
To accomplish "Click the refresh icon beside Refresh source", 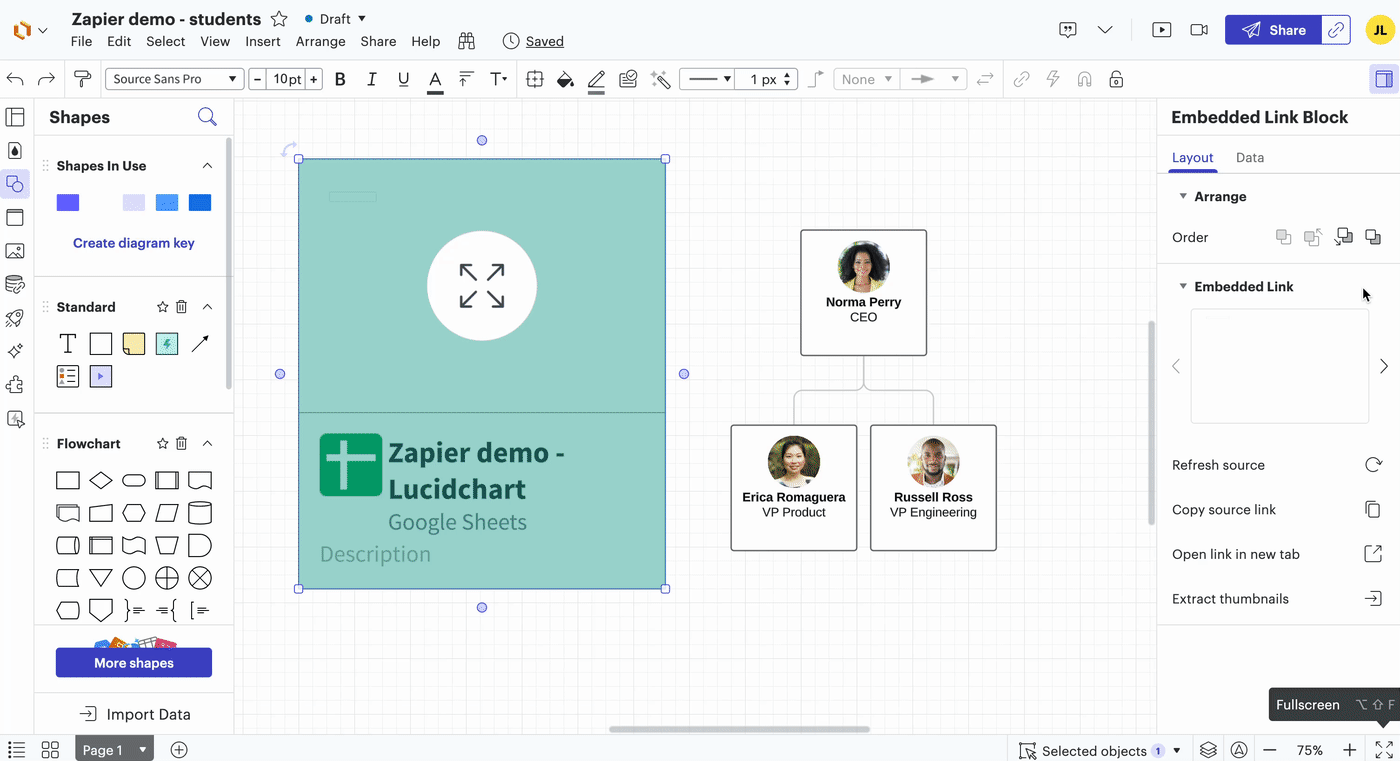I will coord(1374,465).
